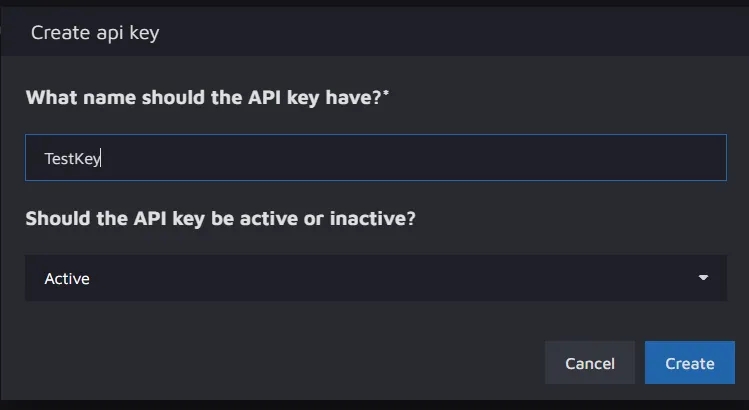The image size is (749, 410).
Task: Dismiss the dialog using Cancel
Action: point(589,363)
